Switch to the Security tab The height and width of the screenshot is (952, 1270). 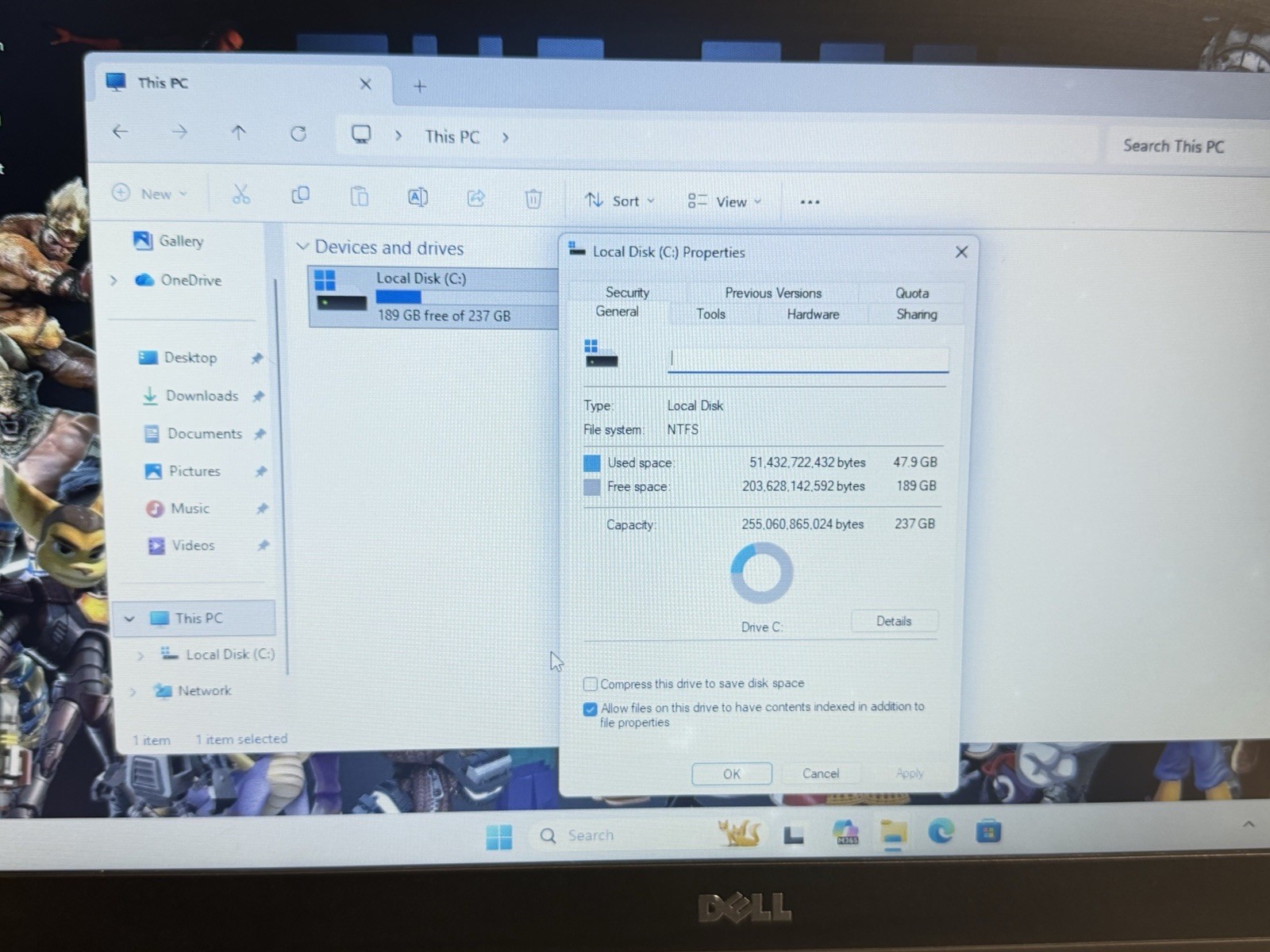(627, 292)
